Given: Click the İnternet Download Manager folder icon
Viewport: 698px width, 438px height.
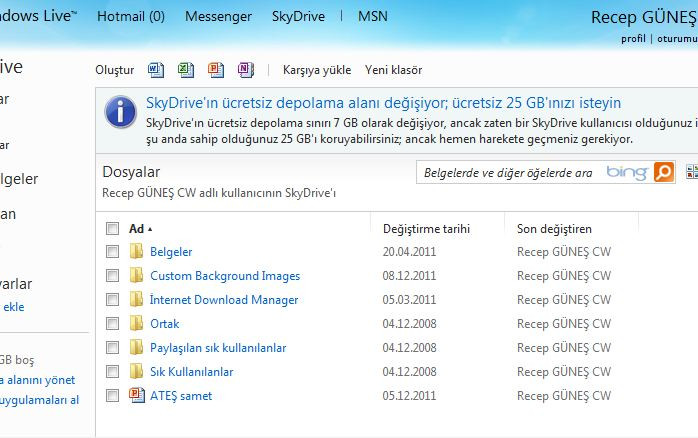Looking at the screenshot, I should 136,299.
